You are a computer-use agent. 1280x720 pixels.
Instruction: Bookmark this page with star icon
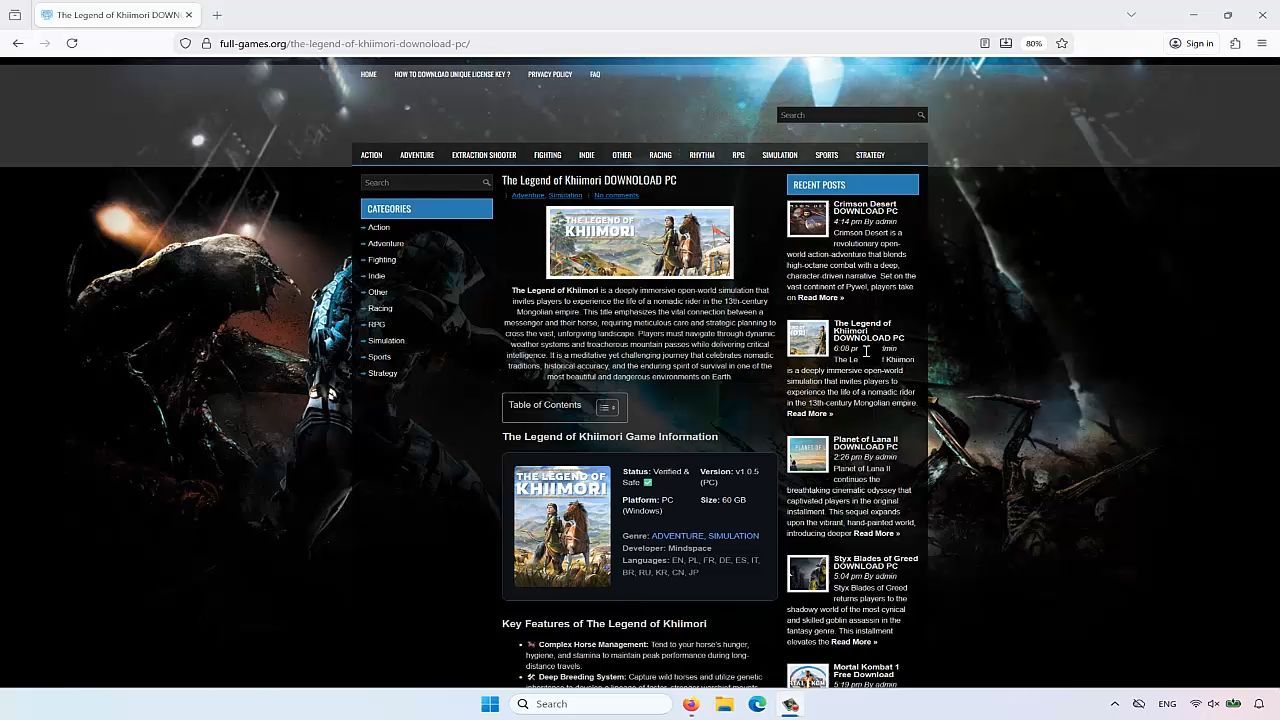[1062, 43]
